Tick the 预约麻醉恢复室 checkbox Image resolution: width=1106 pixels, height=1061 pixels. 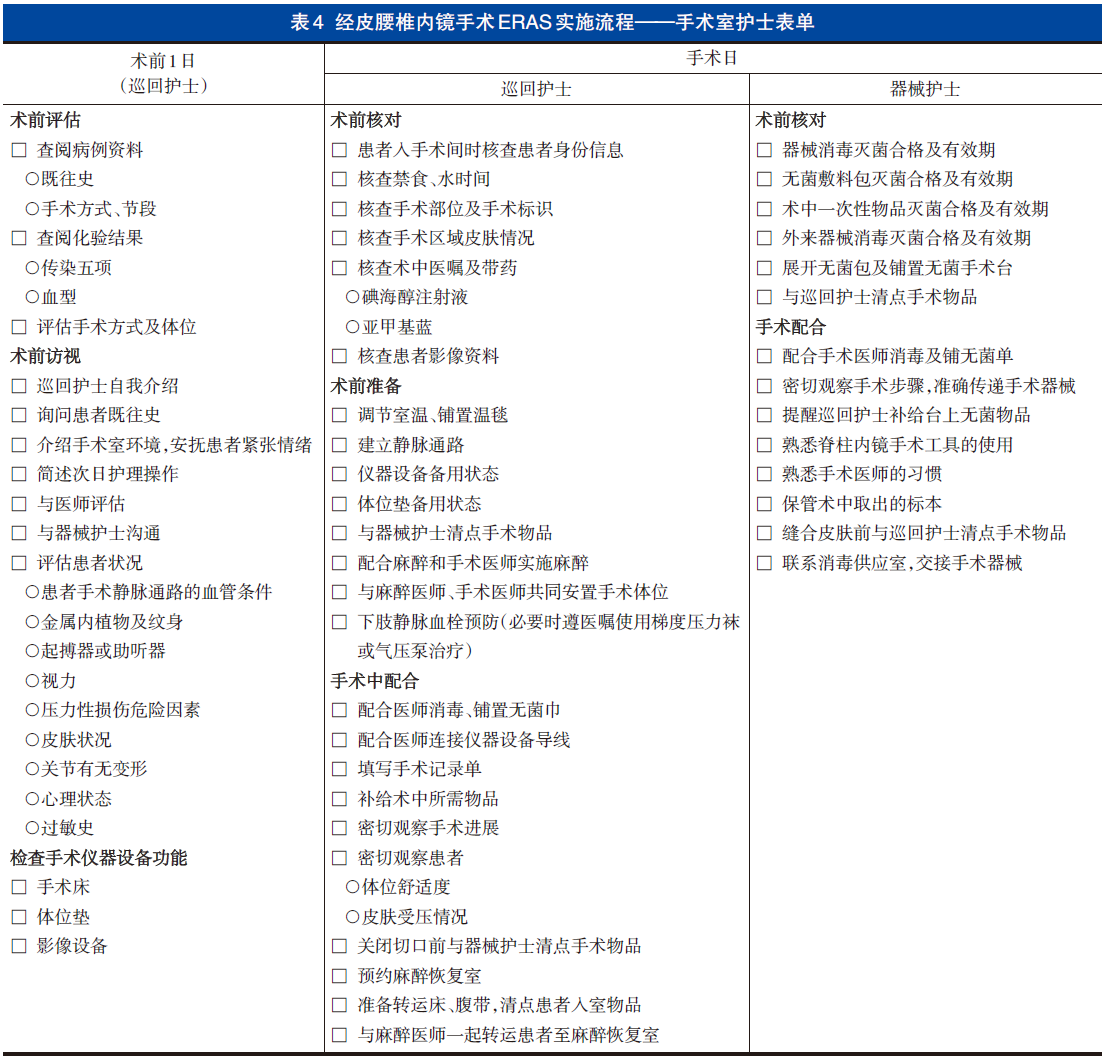tap(340, 976)
